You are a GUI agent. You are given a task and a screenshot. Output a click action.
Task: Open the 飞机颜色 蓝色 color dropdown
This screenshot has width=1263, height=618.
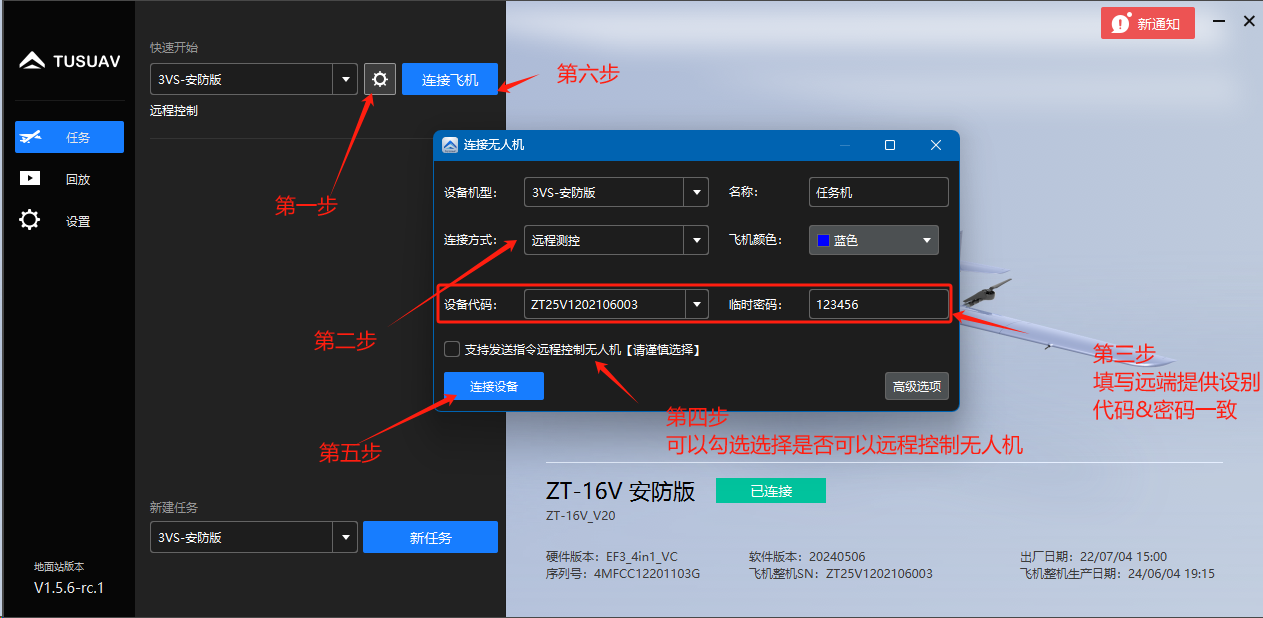coord(874,240)
